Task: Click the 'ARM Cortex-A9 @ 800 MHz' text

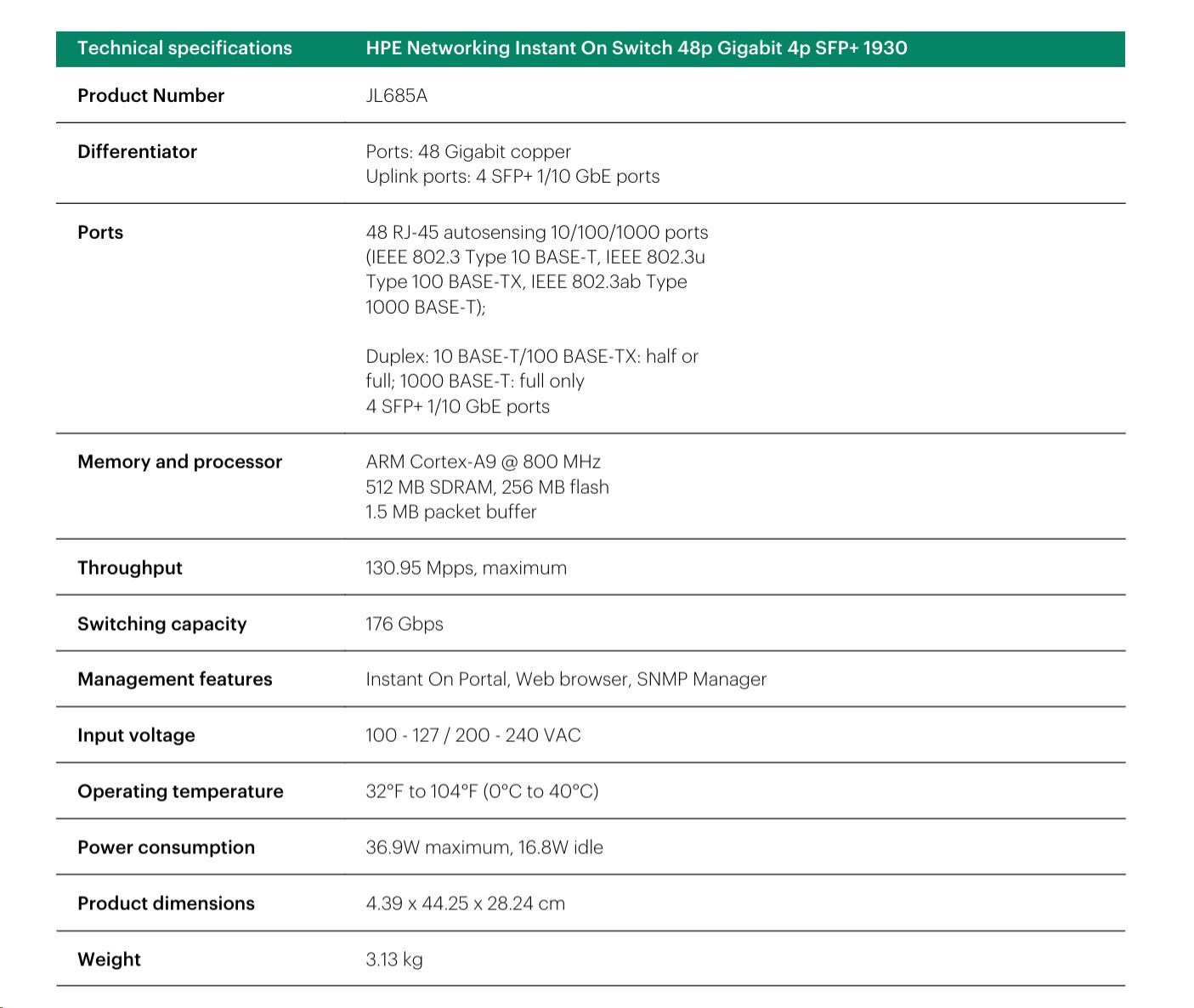Action: pos(483,462)
